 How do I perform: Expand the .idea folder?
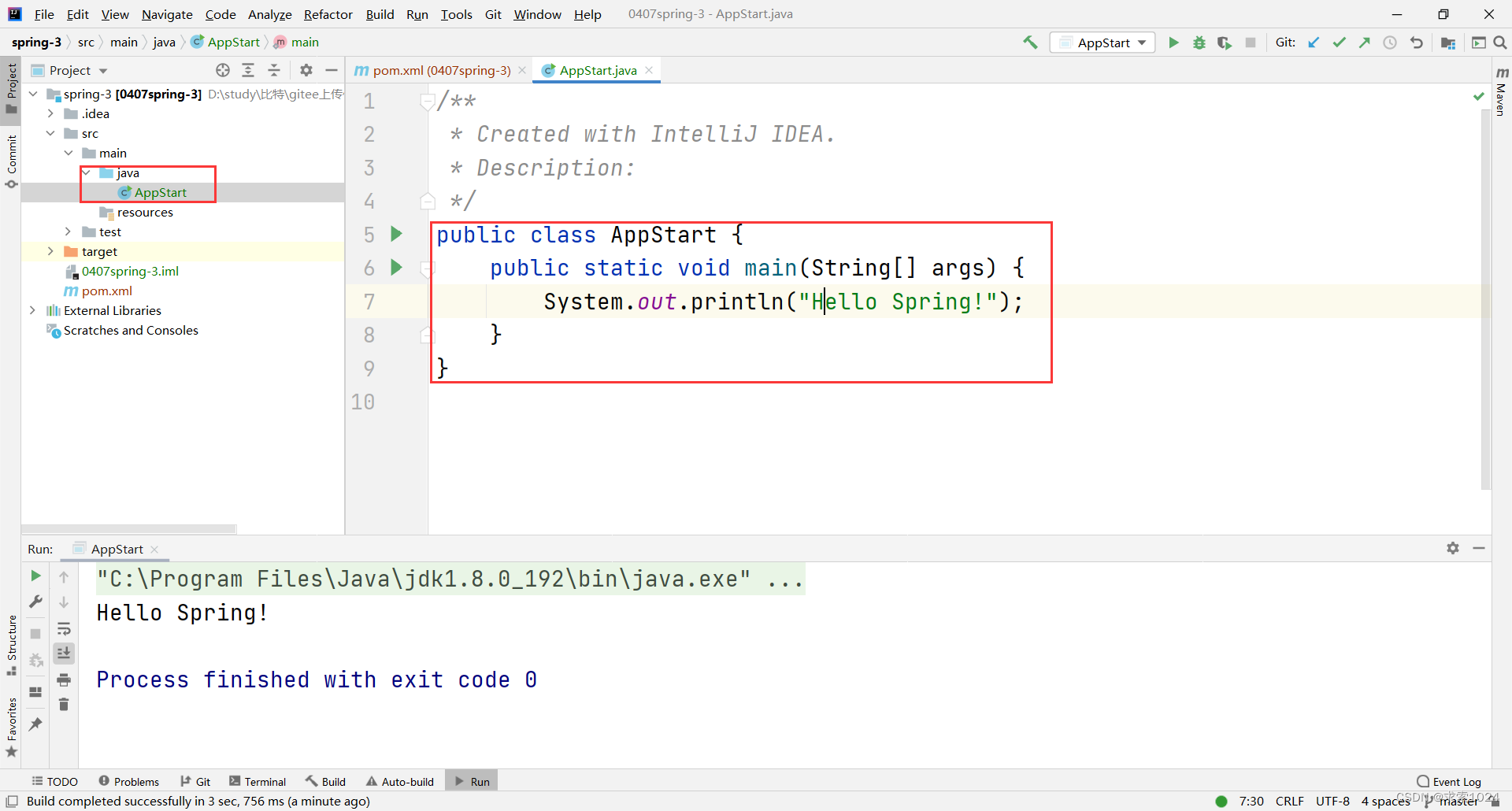tap(50, 113)
